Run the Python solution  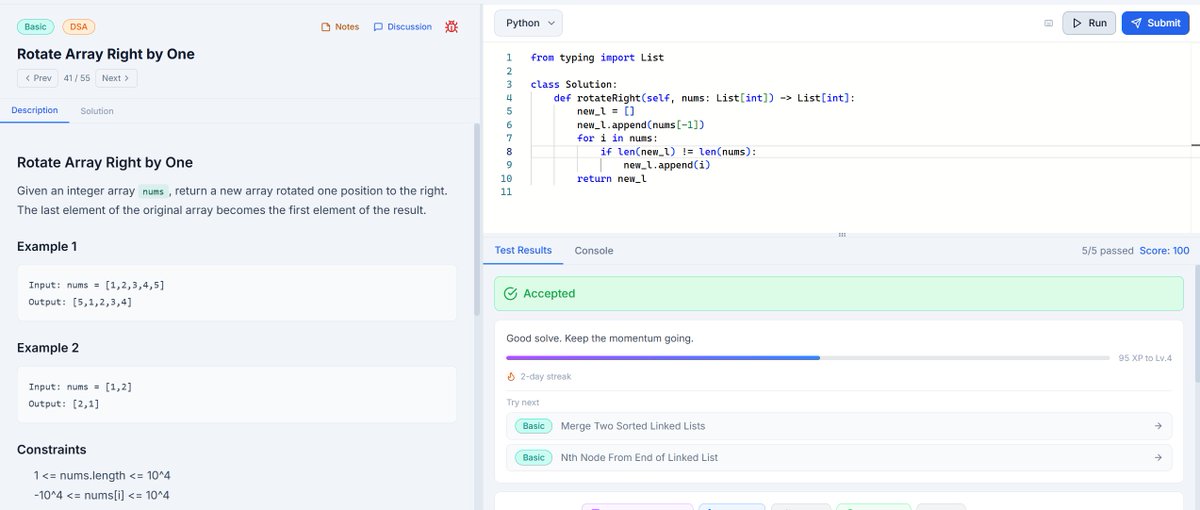click(x=1089, y=23)
